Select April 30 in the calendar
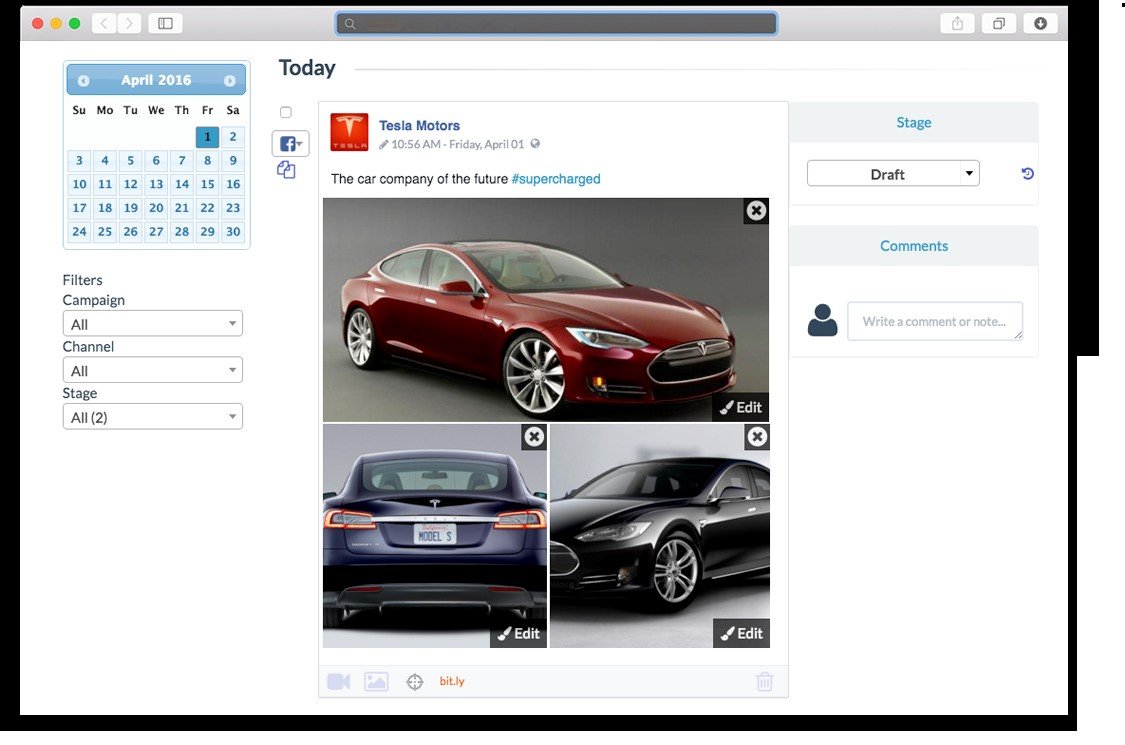1125x745 pixels. click(x=233, y=231)
